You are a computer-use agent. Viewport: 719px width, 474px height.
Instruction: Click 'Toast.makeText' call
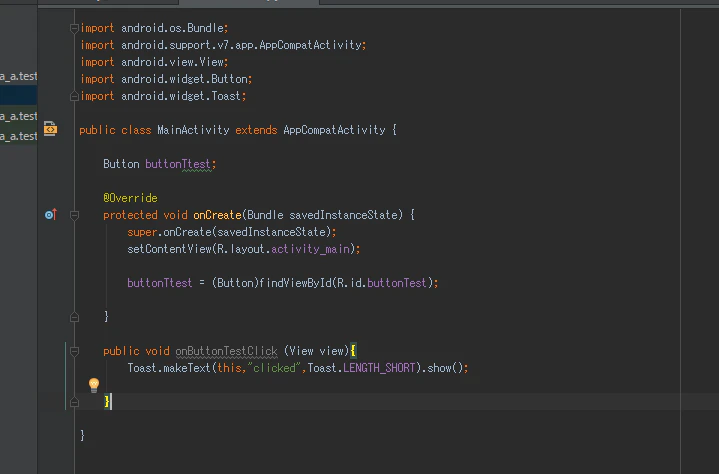point(169,368)
